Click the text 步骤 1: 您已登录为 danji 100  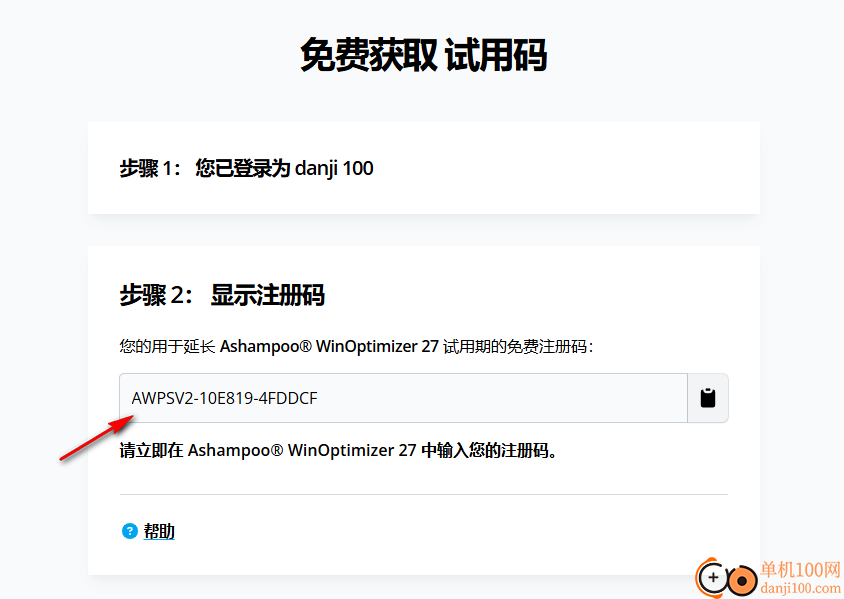247,168
